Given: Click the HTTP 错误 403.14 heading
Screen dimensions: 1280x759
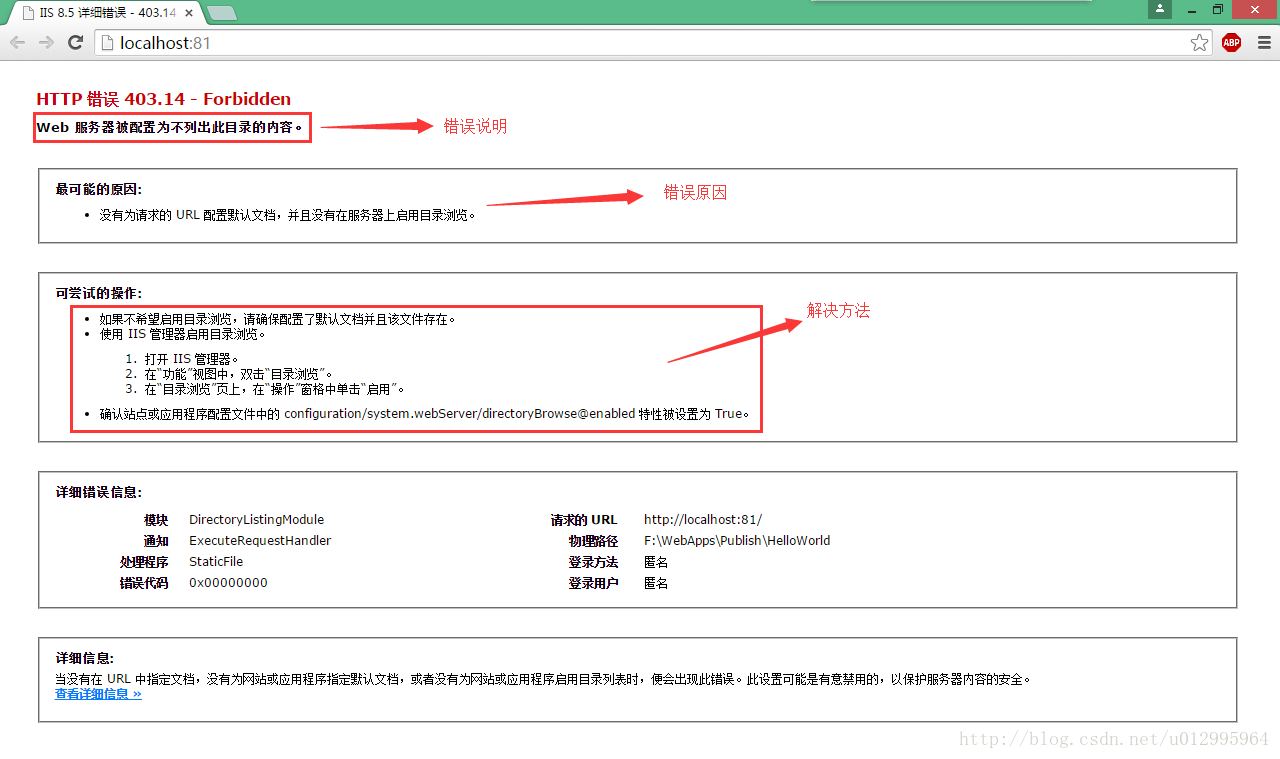Looking at the screenshot, I should 164,99.
